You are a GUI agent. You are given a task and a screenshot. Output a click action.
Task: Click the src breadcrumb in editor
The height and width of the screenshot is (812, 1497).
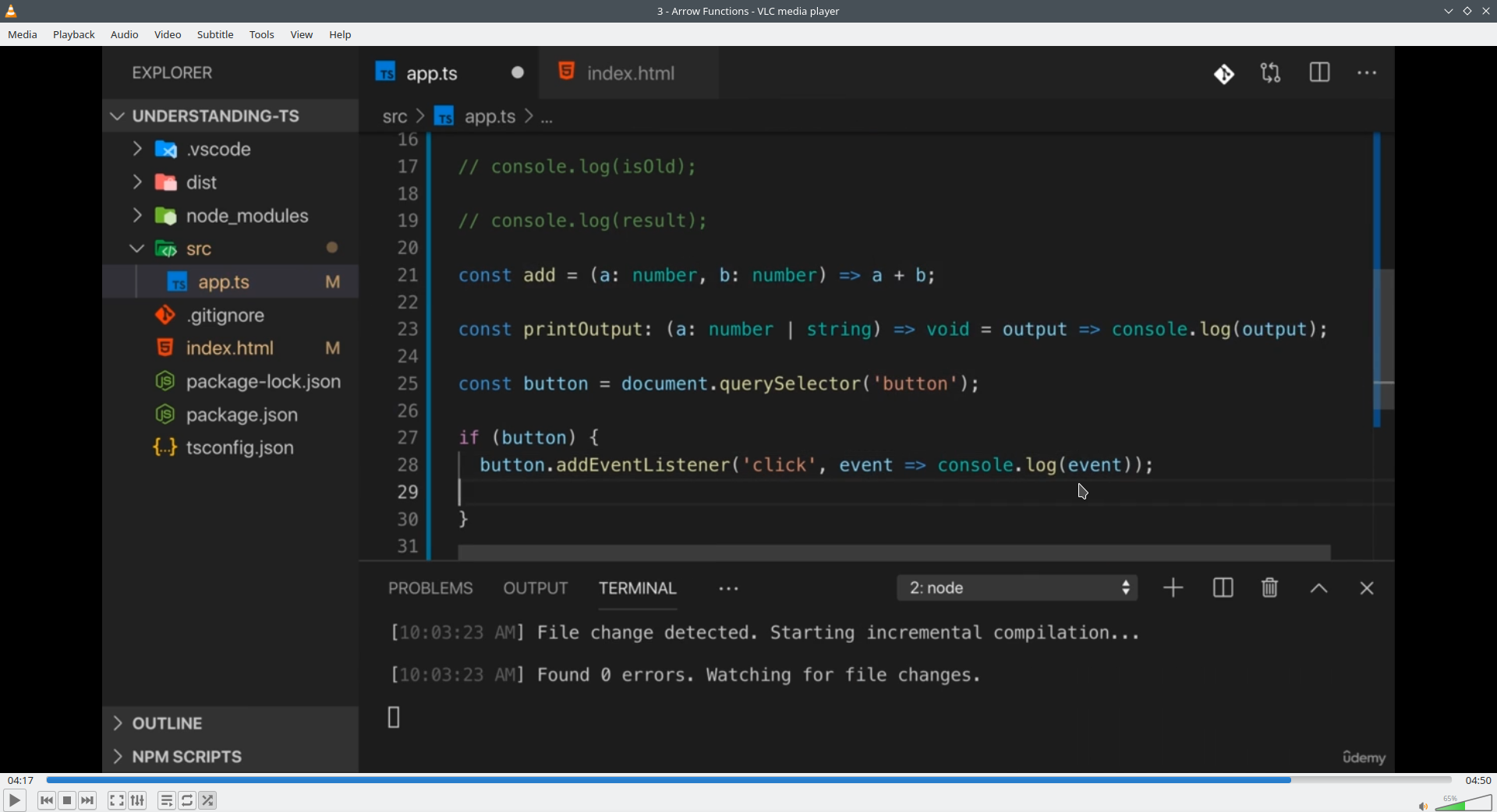point(395,117)
